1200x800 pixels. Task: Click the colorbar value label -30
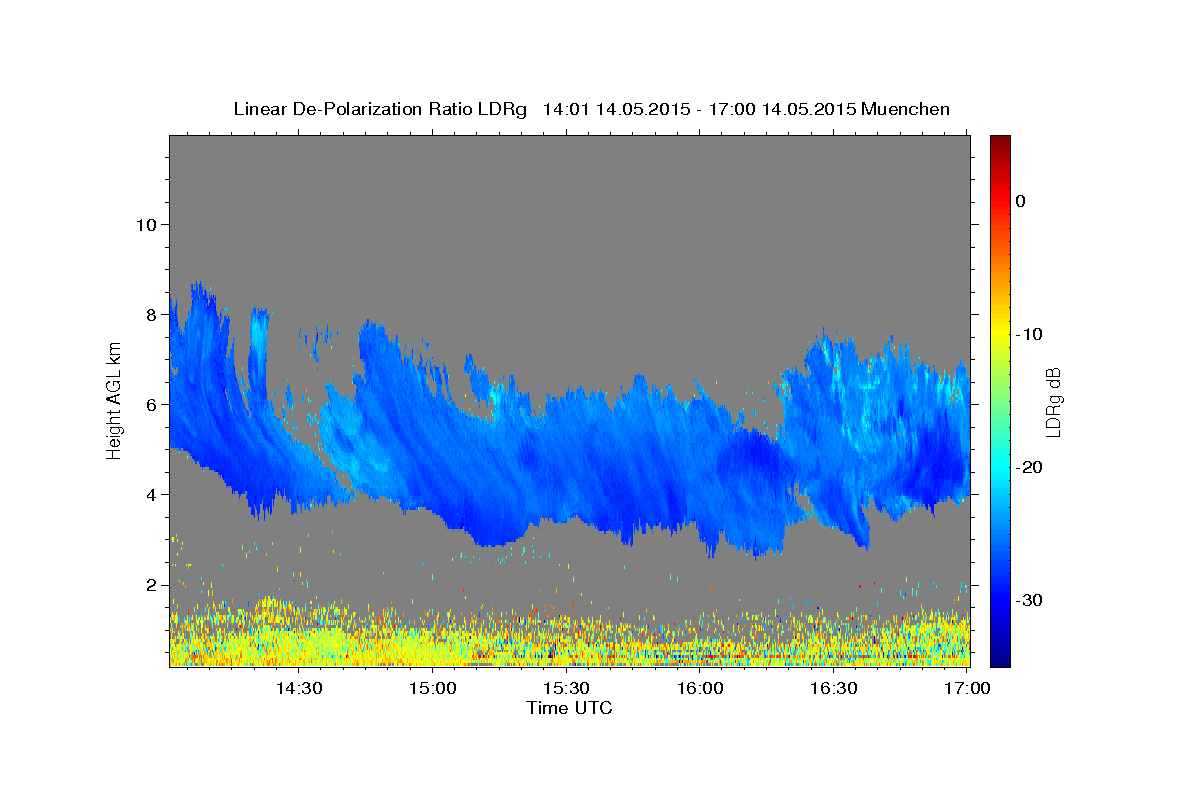tap(1030, 600)
